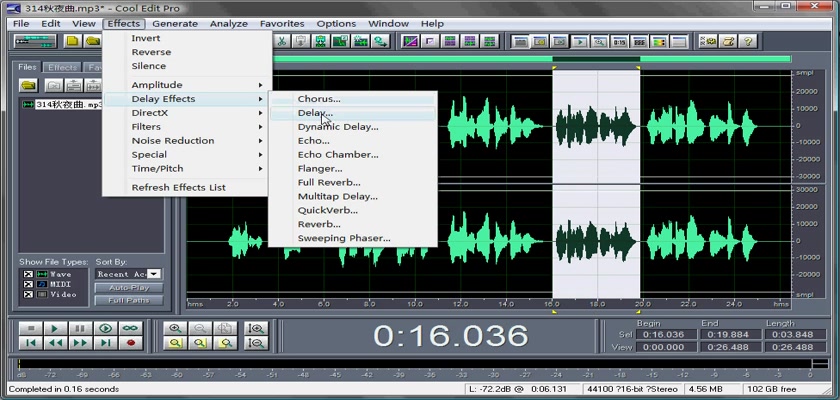Toggle the time window display icon 0:15

pyautogui.click(x=619, y=41)
